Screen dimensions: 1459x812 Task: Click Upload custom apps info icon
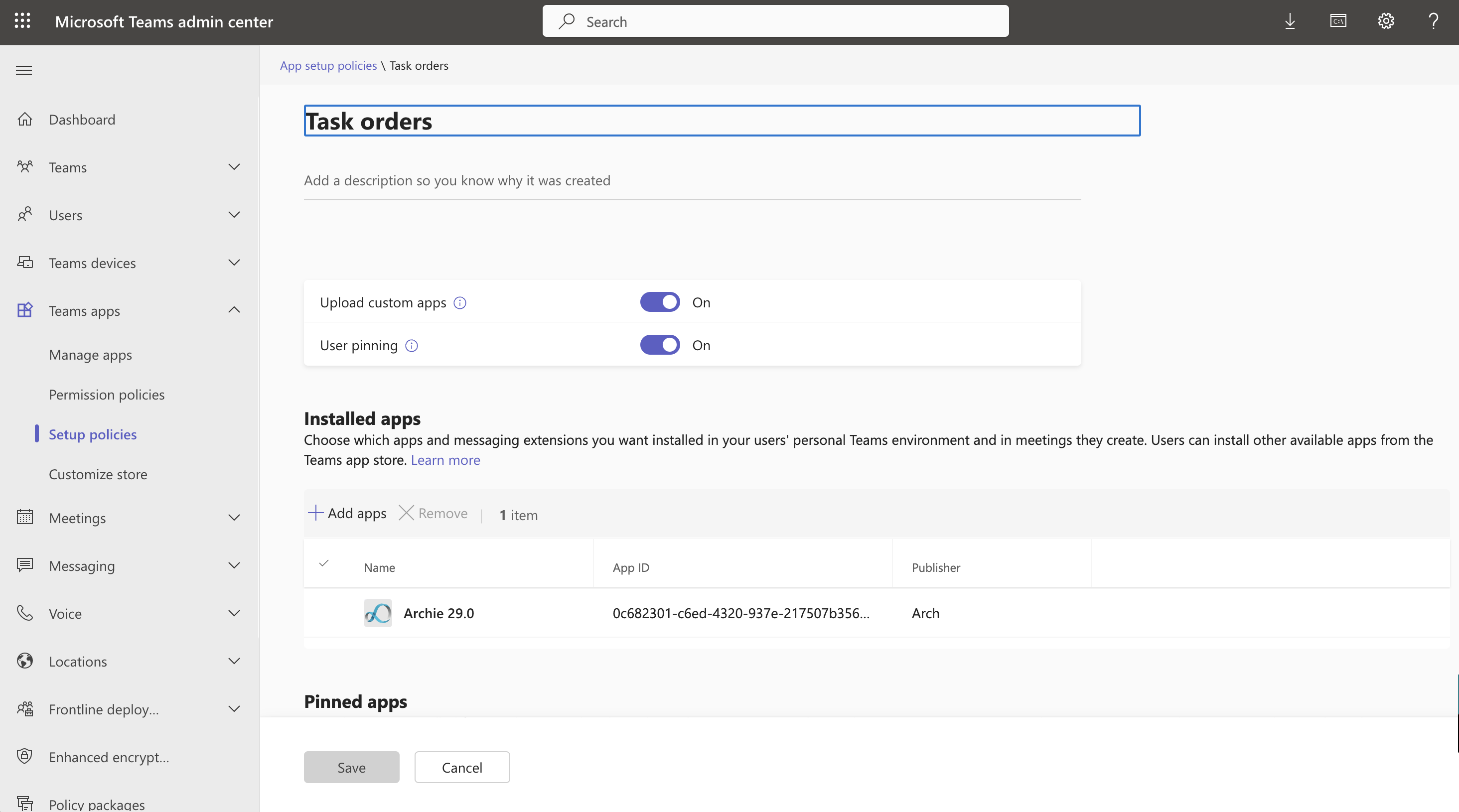point(460,303)
